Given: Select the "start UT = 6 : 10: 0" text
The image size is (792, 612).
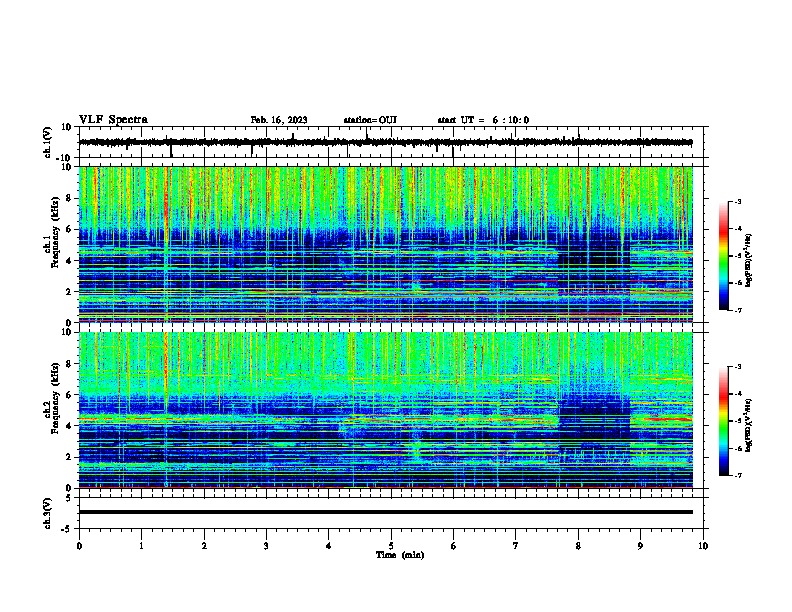Looking at the screenshot, I should (x=483, y=120).
